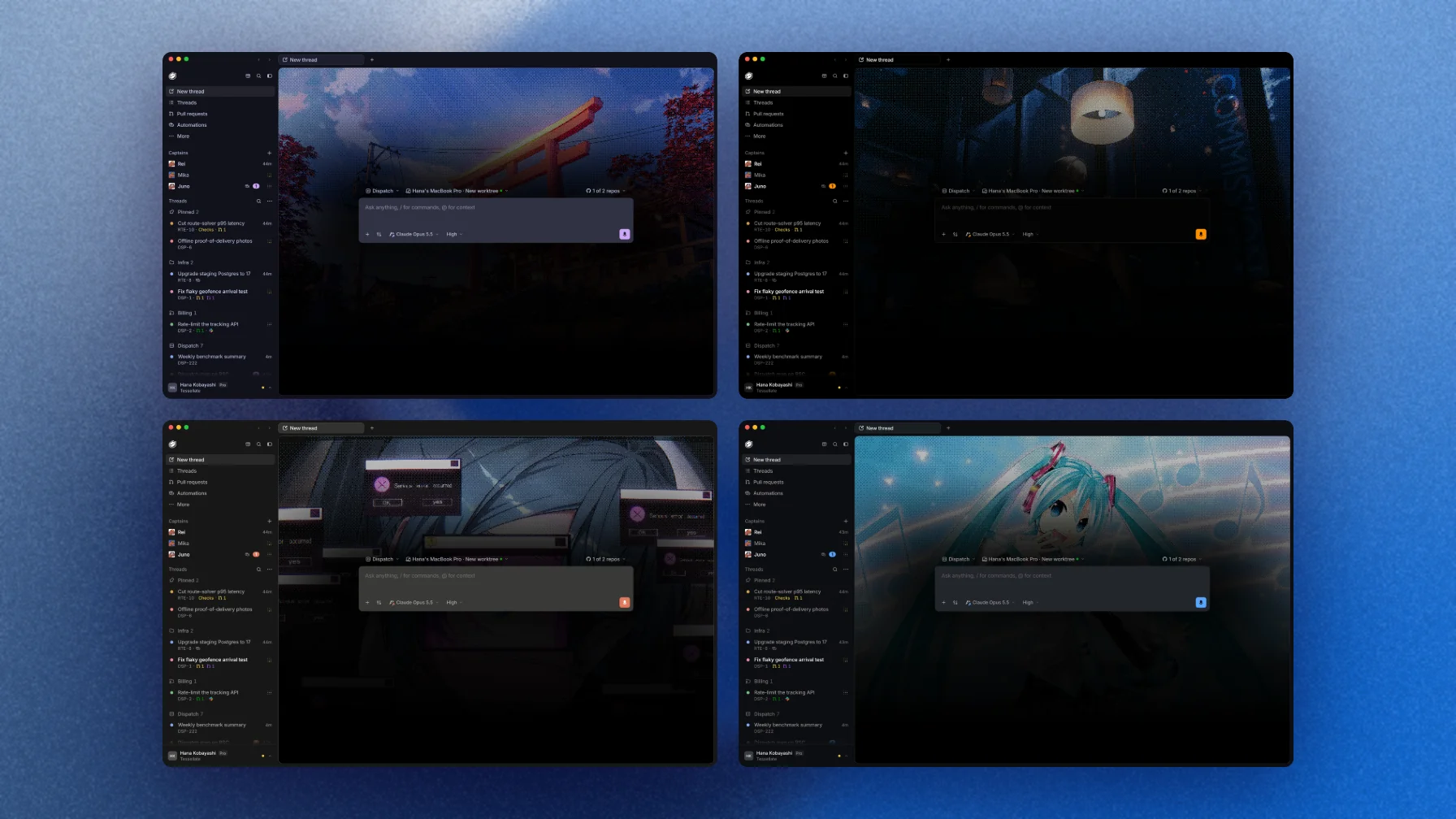The height and width of the screenshot is (819, 1456).
Task: Open the Claude Opus 5.5 model dropdown in the torii-gate window
Action: [414, 234]
